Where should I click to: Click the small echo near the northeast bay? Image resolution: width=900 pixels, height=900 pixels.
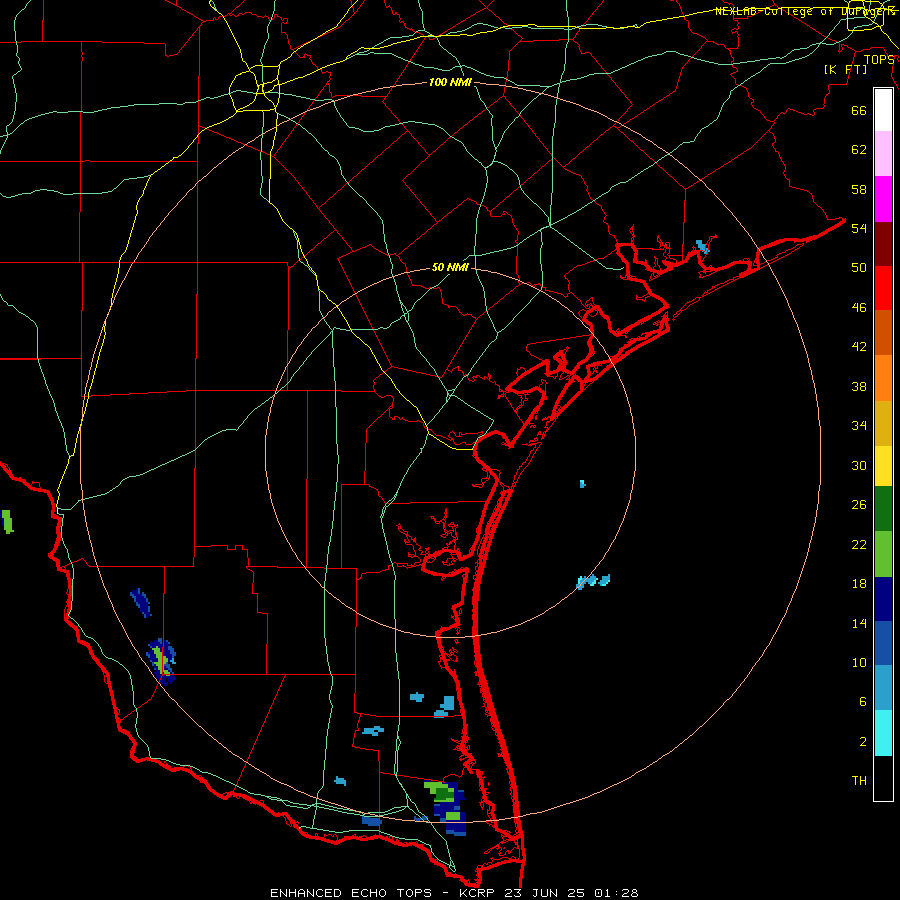point(703,247)
